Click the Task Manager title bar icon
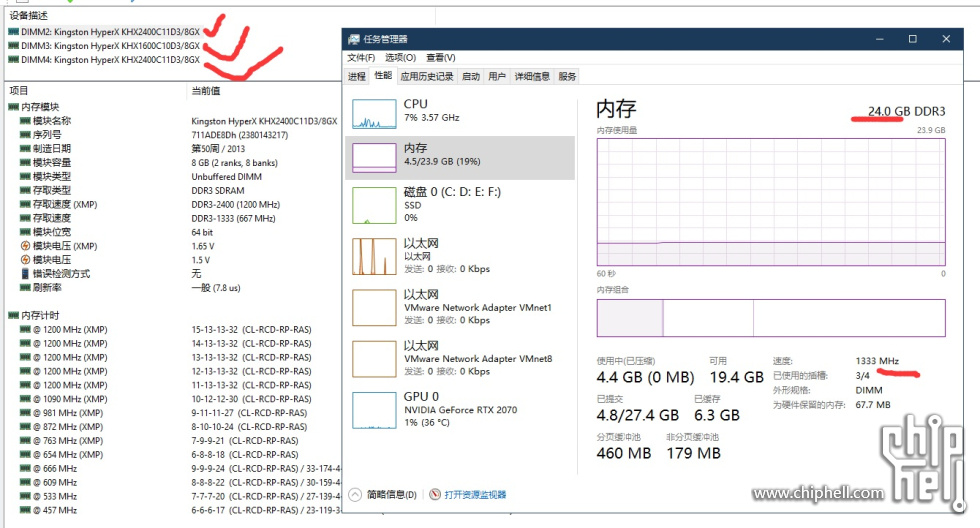Image resolution: width=980 pixels, height=528 pixels. (354, 39)
